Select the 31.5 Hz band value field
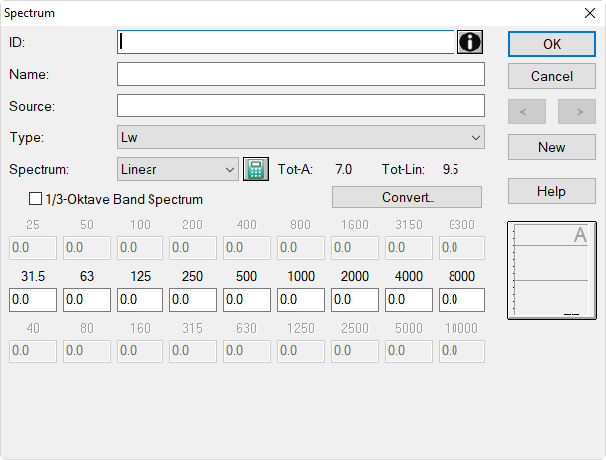This screenshot has height=460, width=606. coord(33,300)
